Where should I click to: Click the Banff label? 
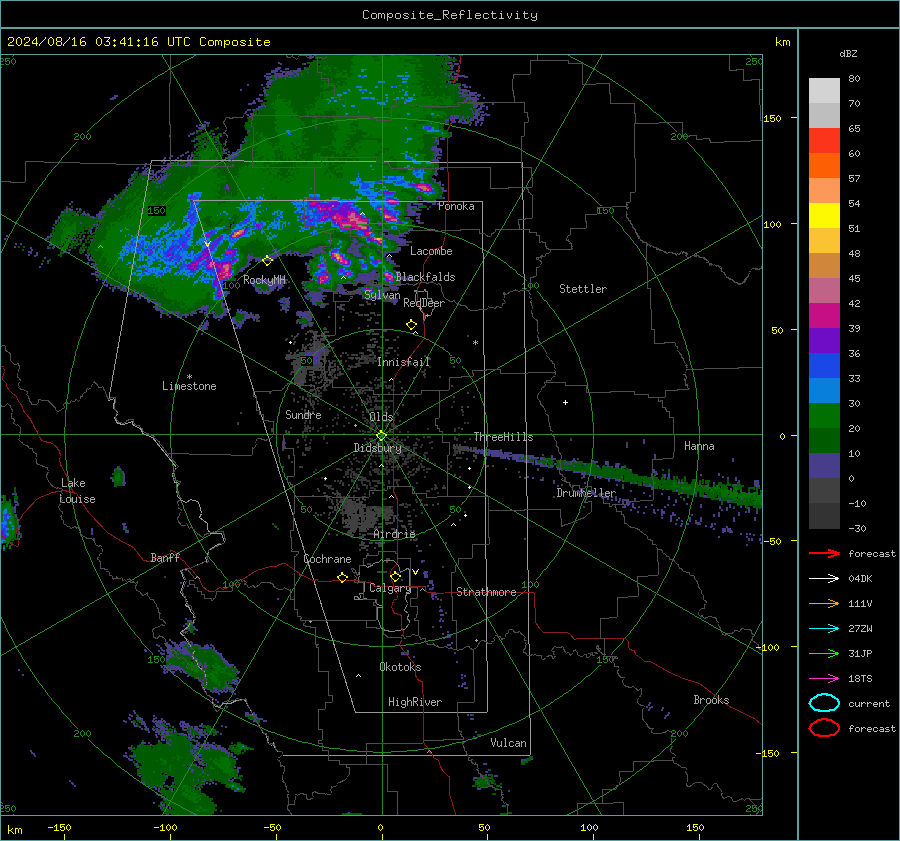[165, 558]
